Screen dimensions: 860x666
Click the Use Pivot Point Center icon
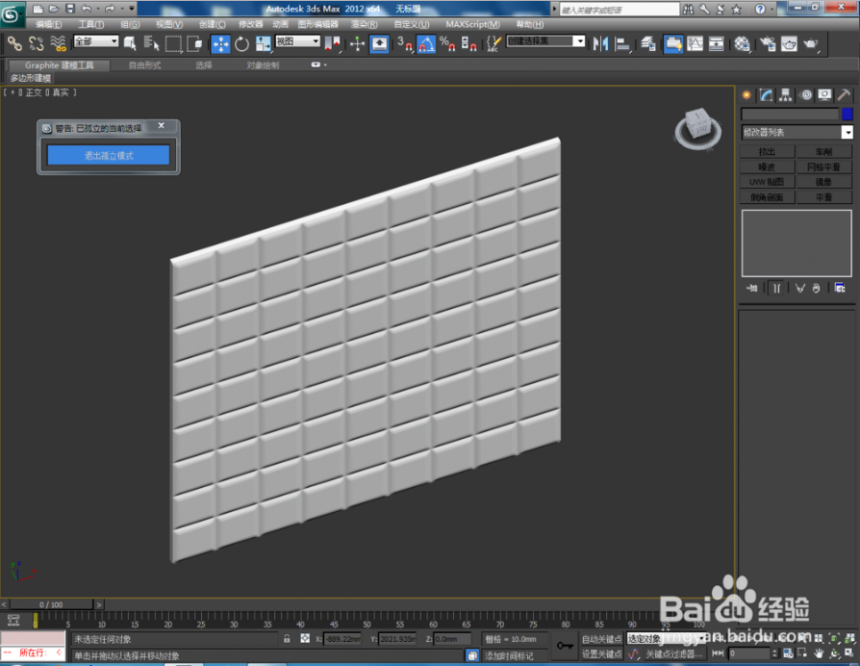tap(332, 43)
